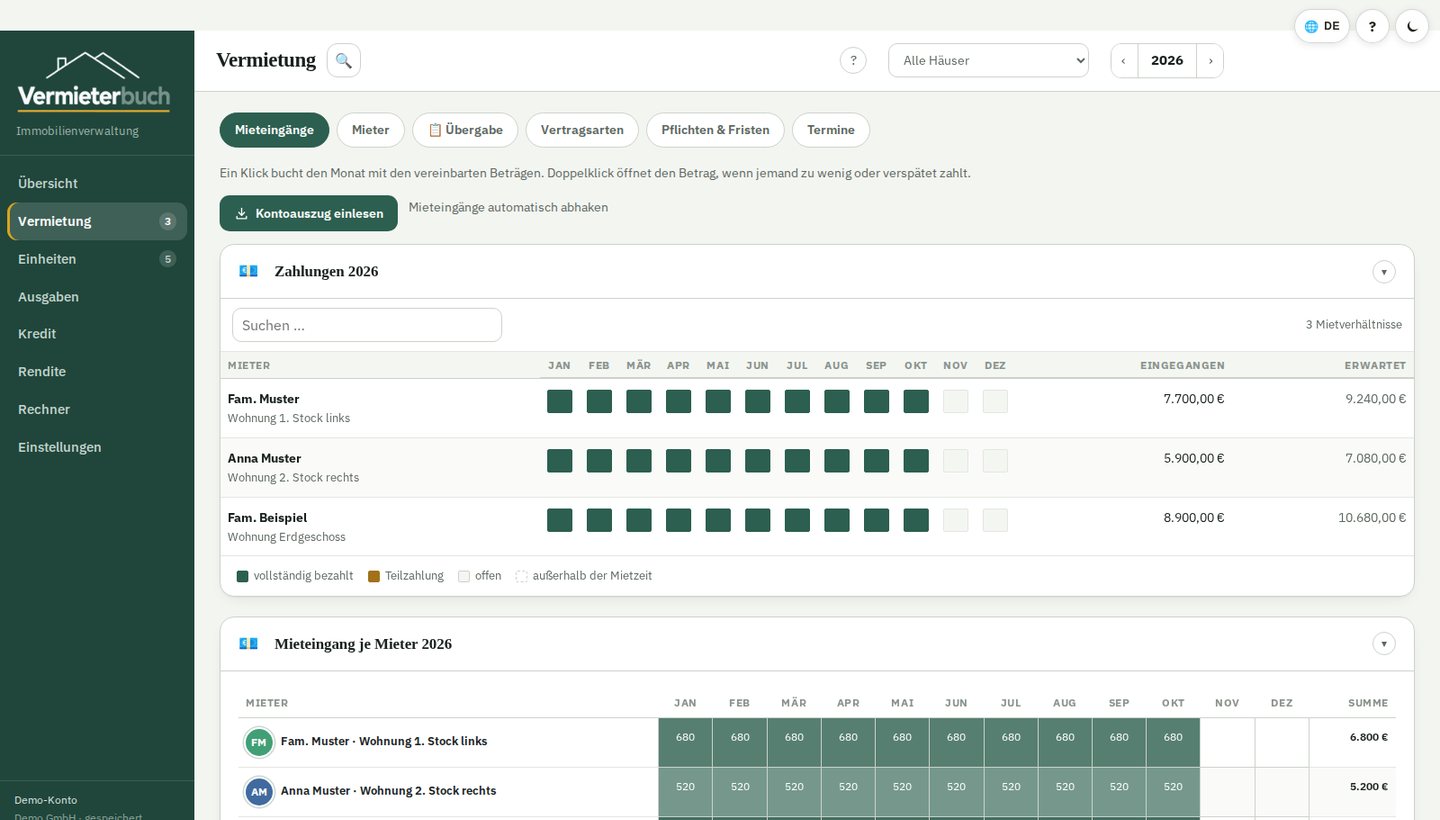Click Fam. Beispiel tenant name in Zahlungen
The height and width of the screenshot is (820, 1440).
click(x=267, y=518)
